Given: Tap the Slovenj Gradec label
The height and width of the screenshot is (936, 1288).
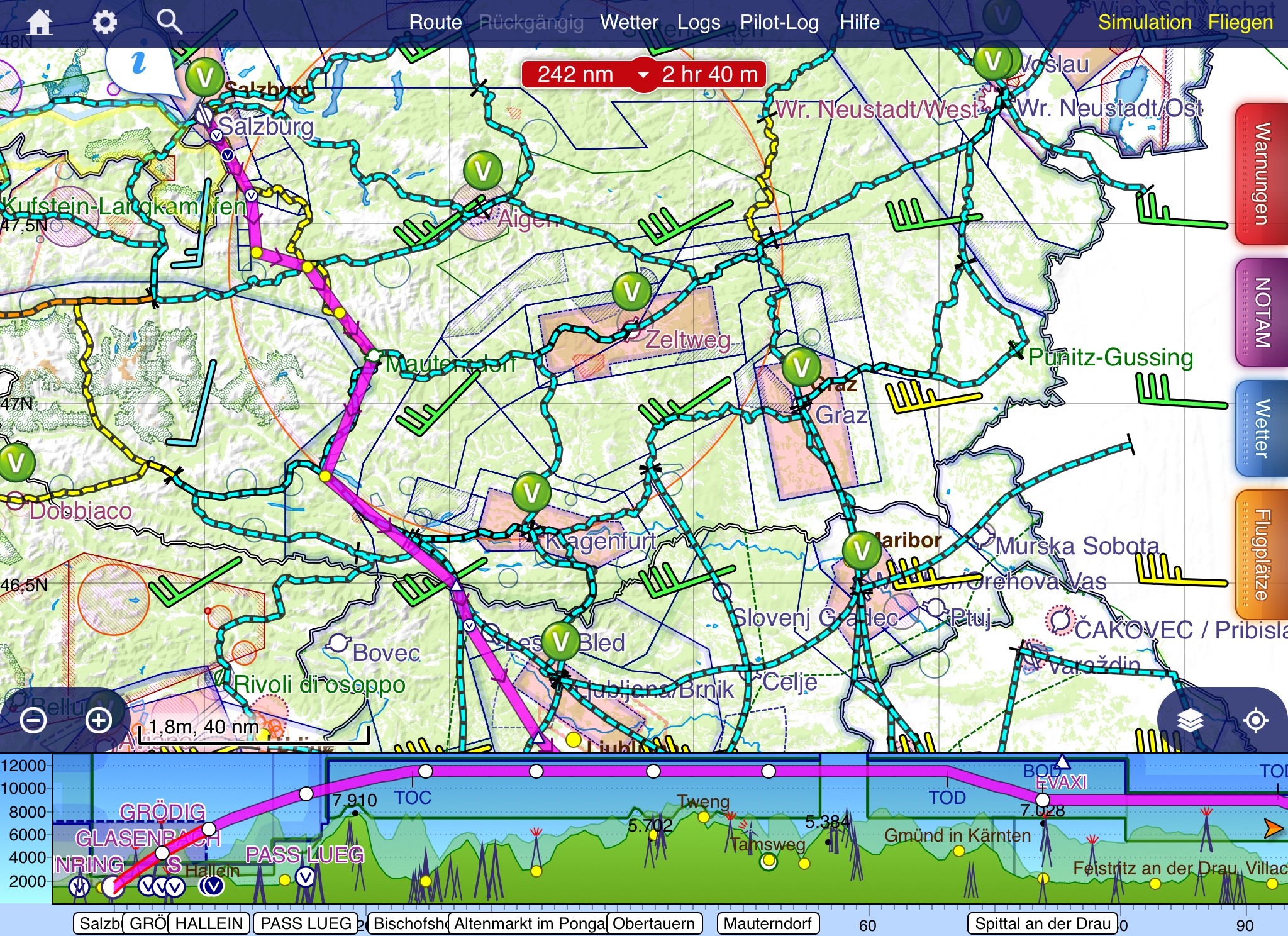Looking at the screenshot, I should (x=815, y=618).
